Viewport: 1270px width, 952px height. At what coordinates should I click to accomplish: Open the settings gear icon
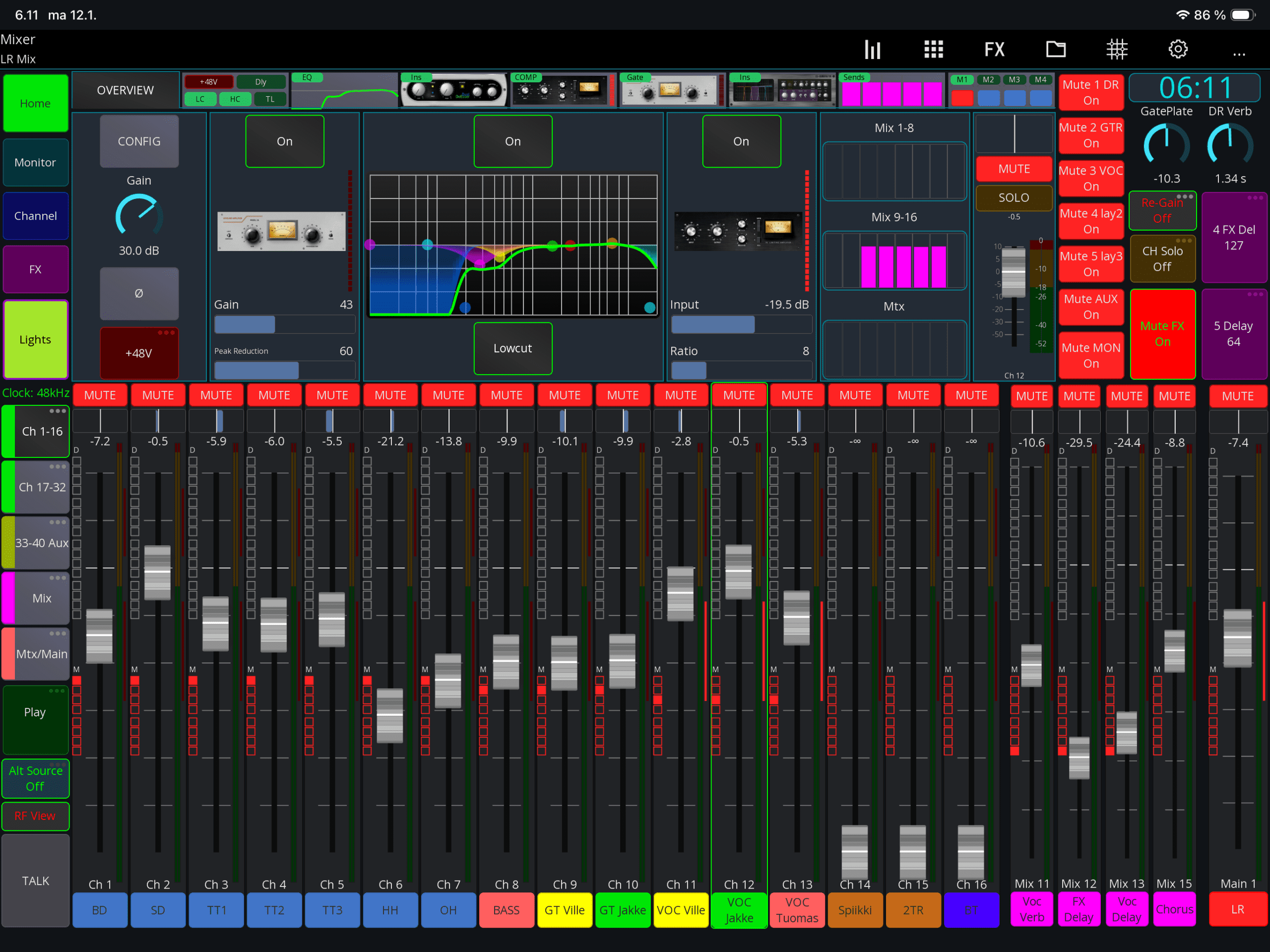(1178, 50)
